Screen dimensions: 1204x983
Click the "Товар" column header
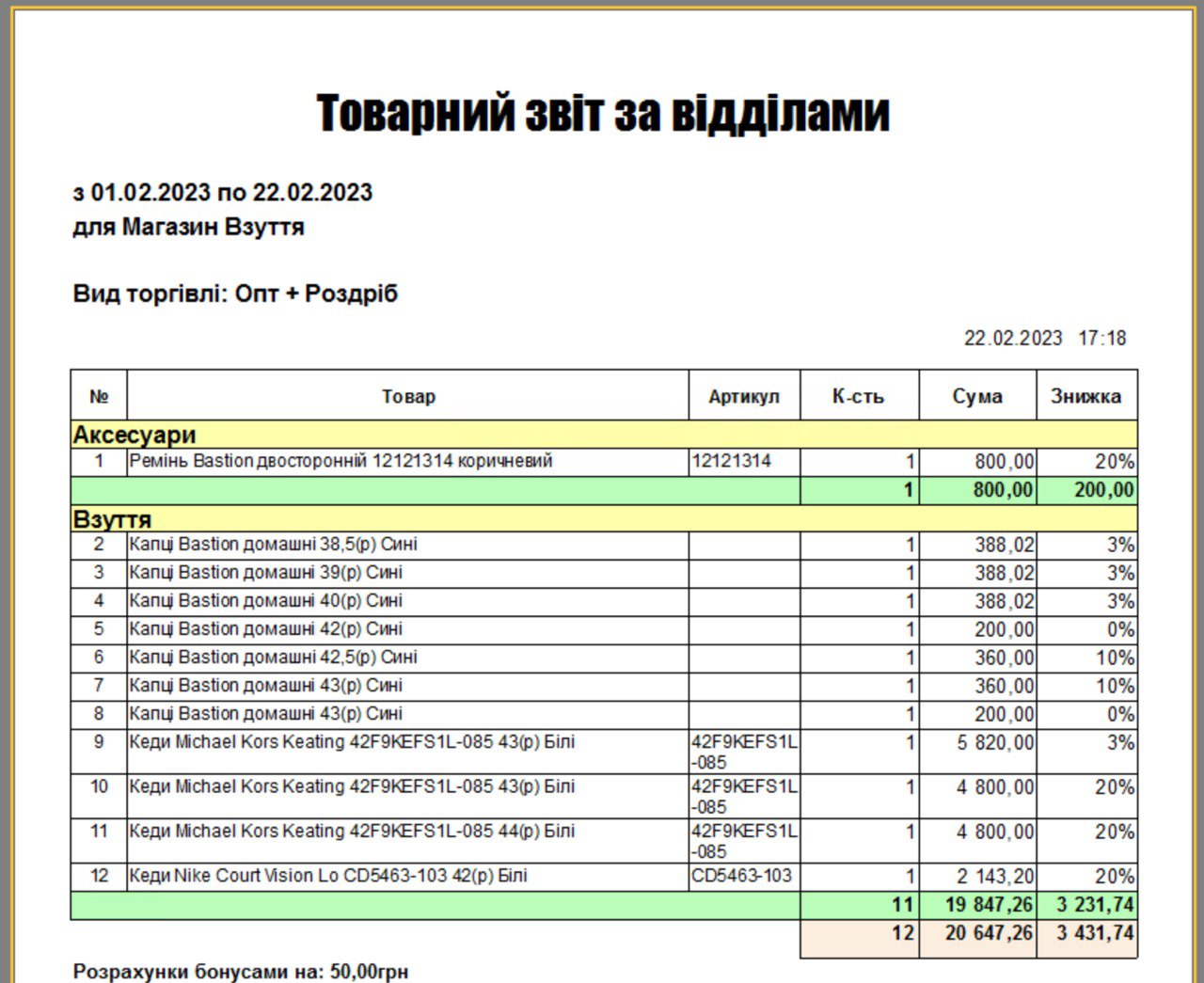[408, 396]
